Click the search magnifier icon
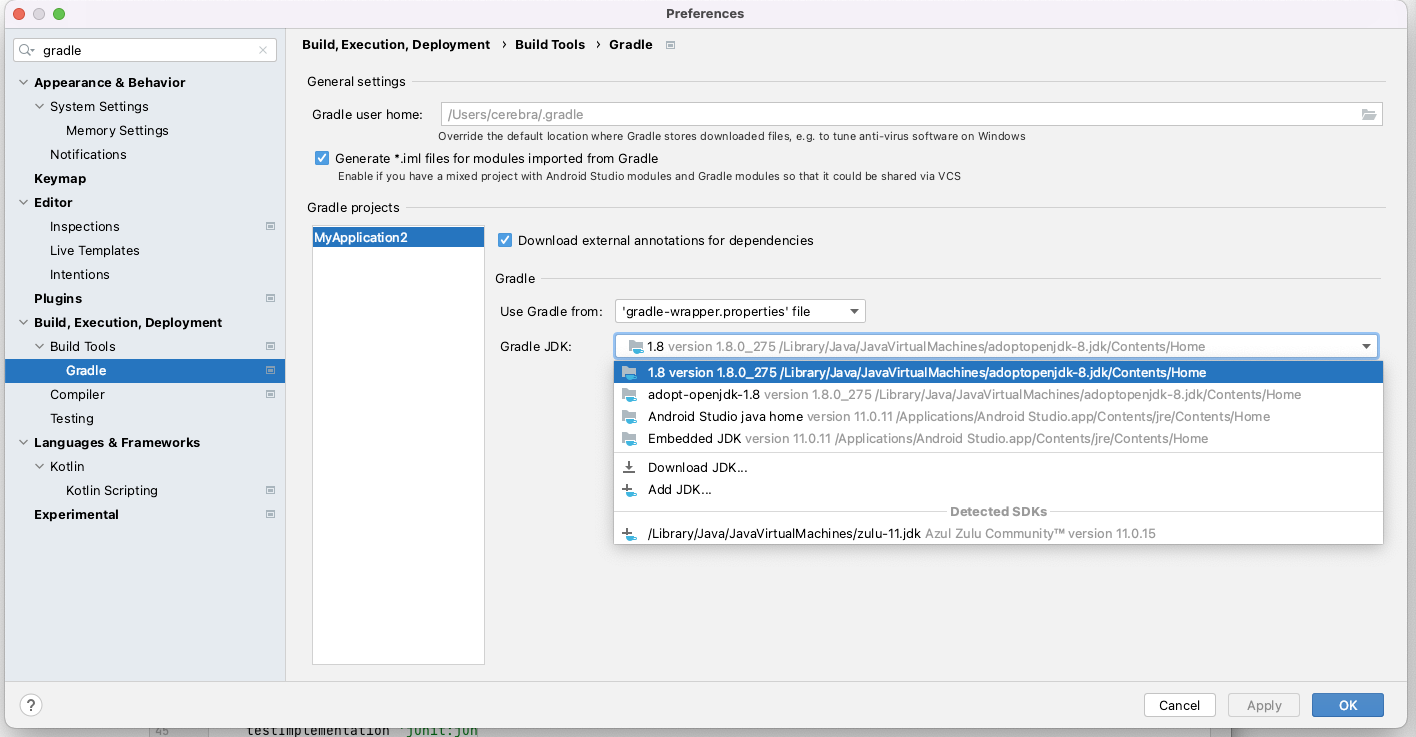 pyautogui.click(x=26, y=50)
